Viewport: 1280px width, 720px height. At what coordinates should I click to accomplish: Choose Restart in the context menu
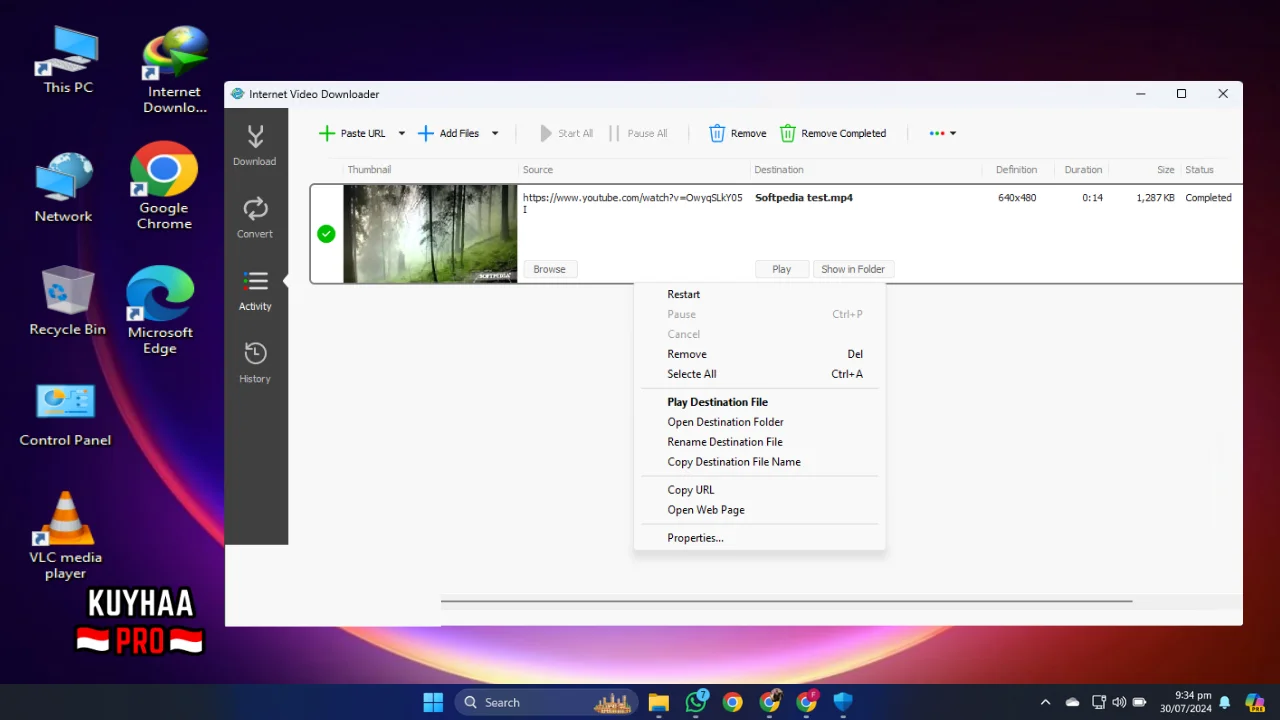point(759,294)
